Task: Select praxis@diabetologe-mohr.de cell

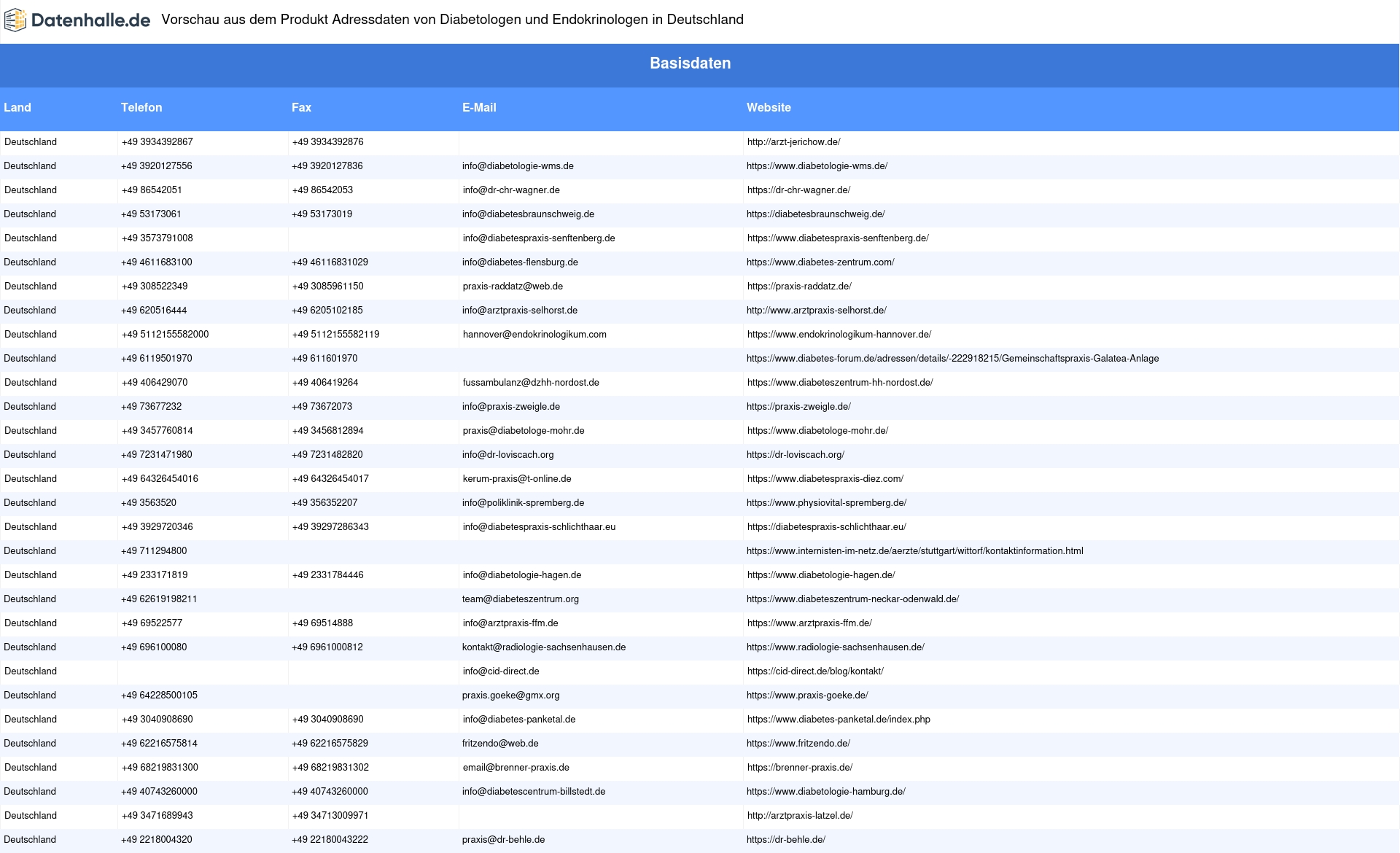Action: tap(524, 431)
